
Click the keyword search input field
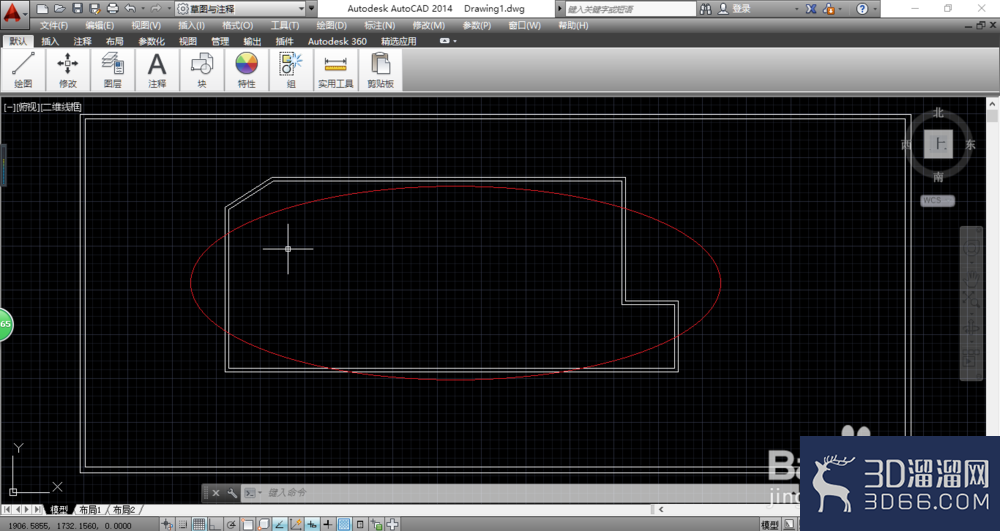pos(631,9)
